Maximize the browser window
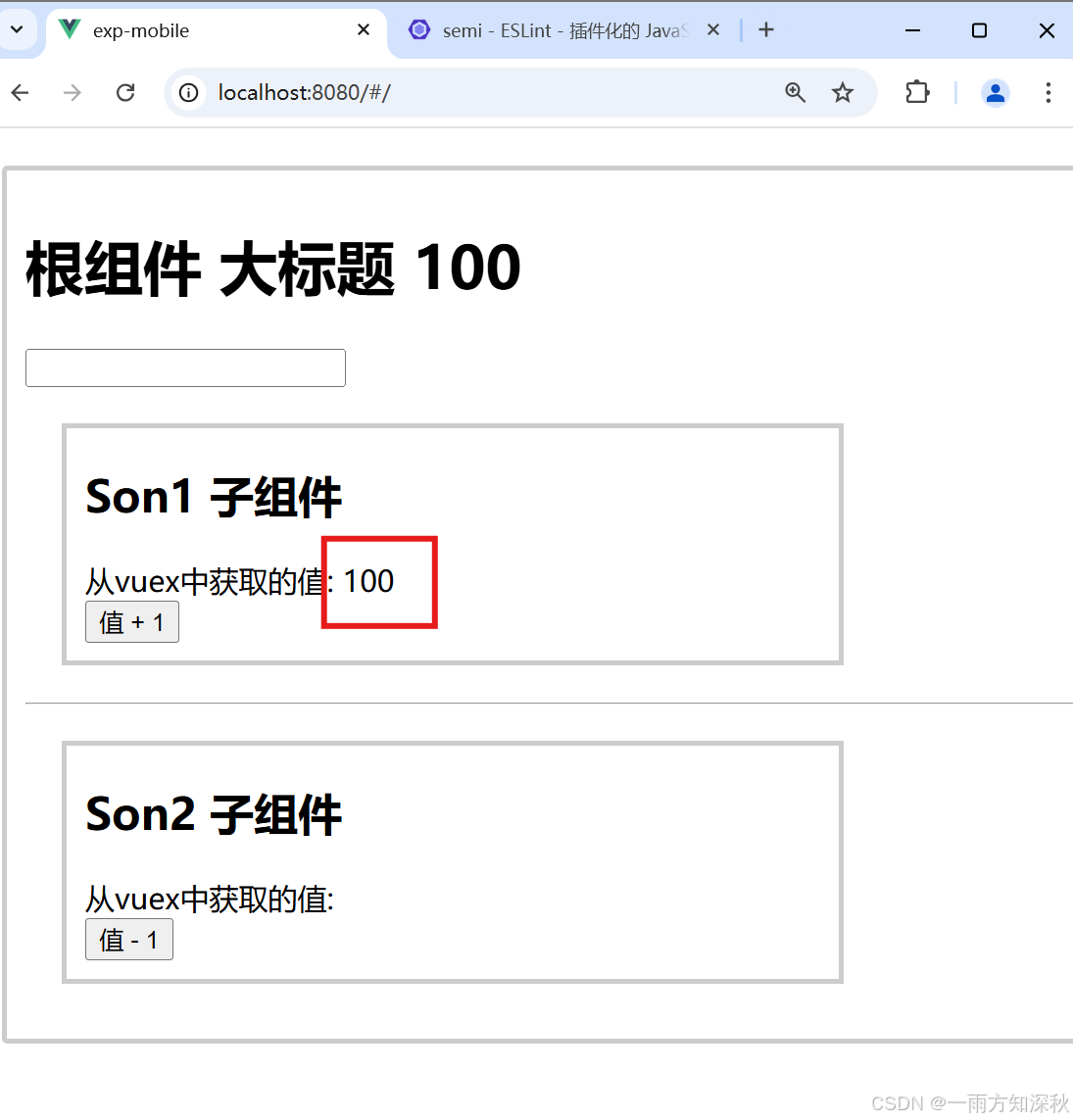Viewport: 1073px width, 1120px height. click(x=979, y=30)
